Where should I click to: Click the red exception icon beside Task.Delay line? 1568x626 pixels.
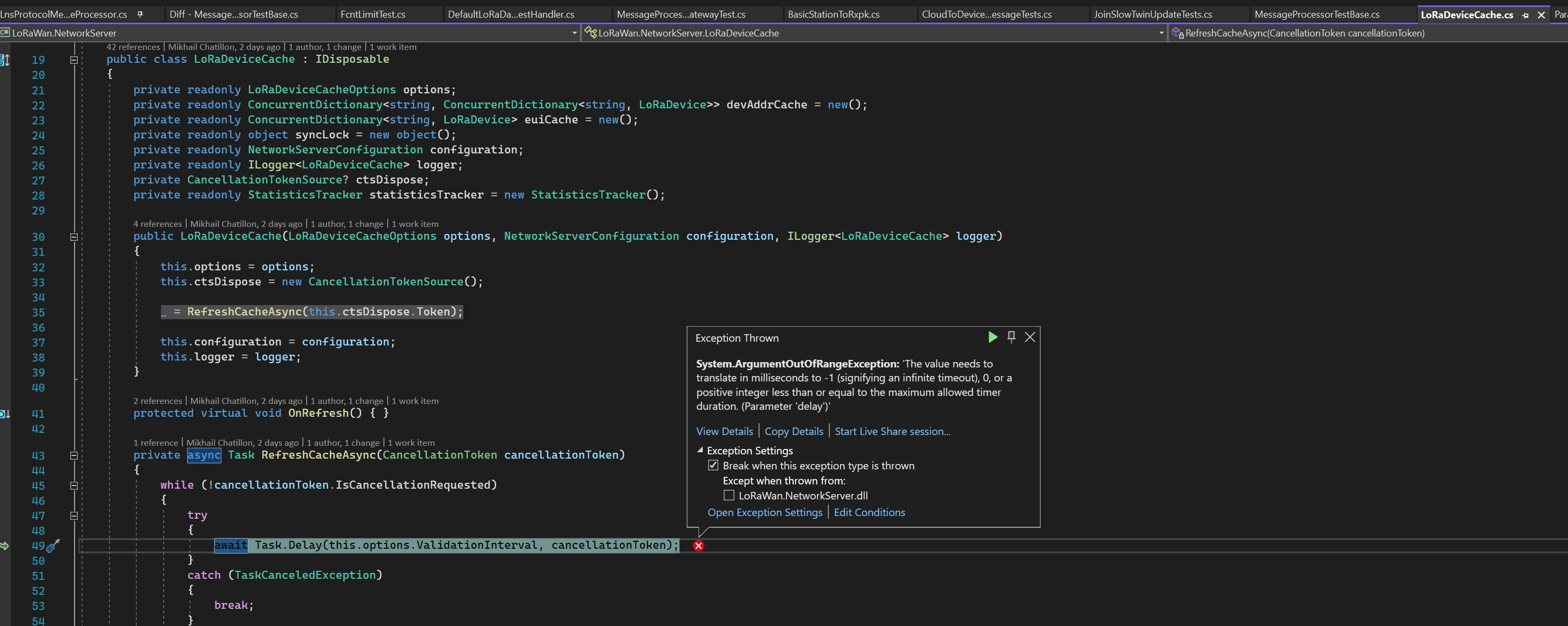[698, 546]
